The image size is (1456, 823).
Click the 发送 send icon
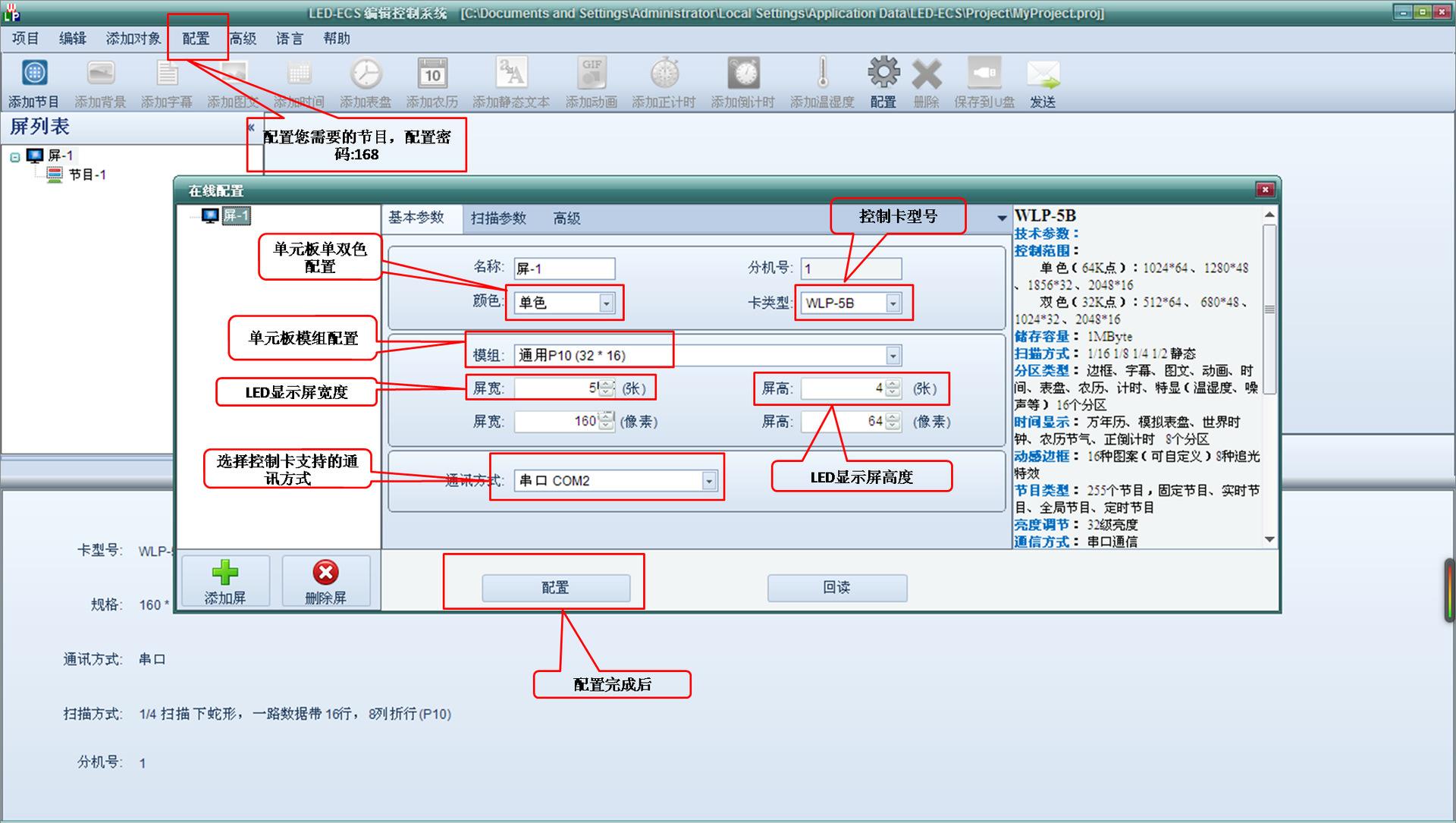tap(1043, 75)
